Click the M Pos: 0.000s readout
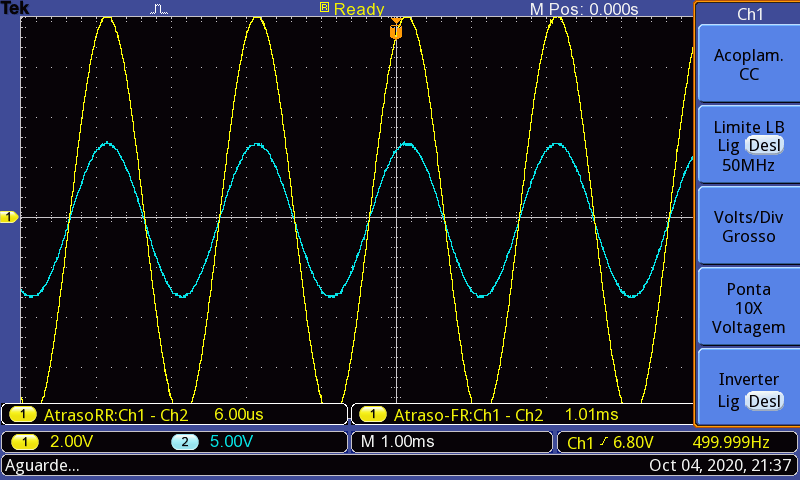The width and height of the screenshot is (800, 480). 584,9
